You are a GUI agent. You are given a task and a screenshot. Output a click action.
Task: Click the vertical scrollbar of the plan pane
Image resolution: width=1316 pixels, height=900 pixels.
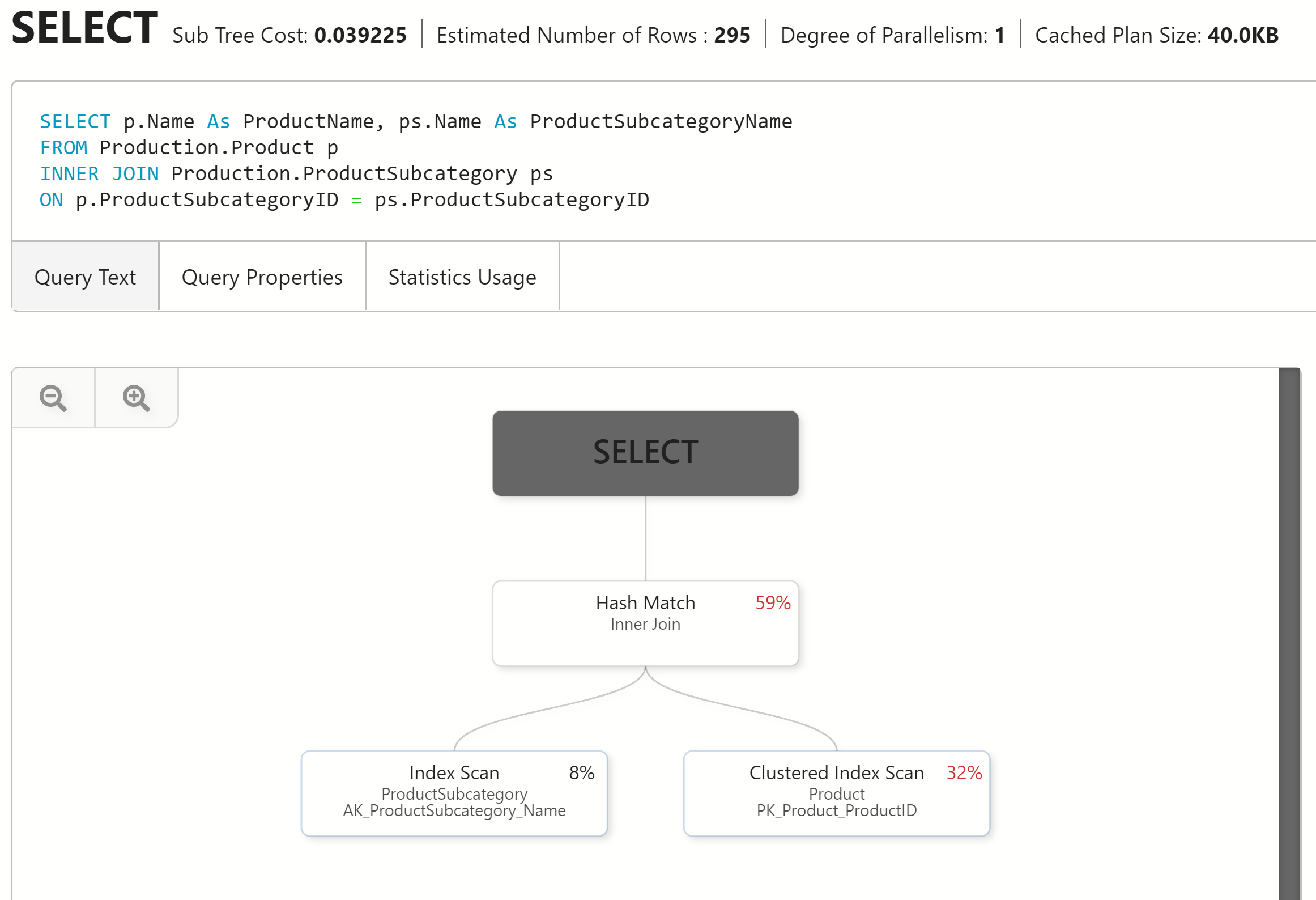point(1289,623)
